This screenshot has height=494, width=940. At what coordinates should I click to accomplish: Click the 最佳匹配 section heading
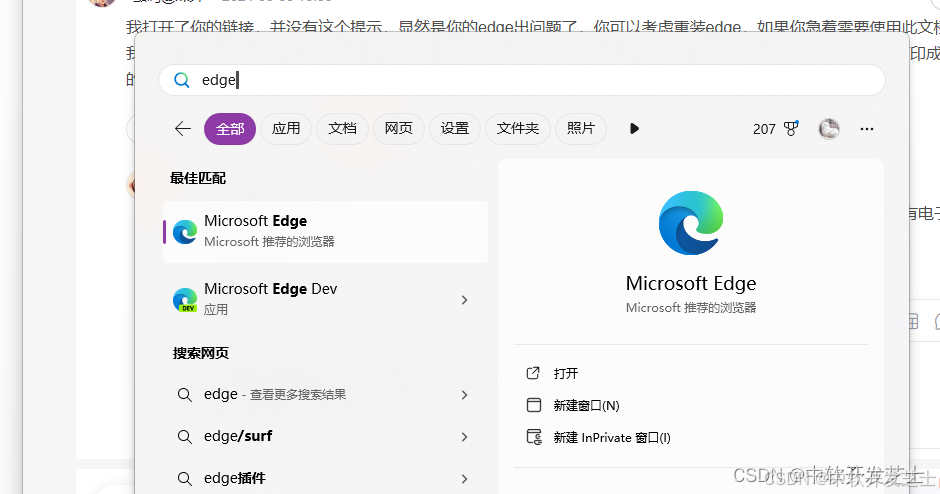click(x=198, y=178)
